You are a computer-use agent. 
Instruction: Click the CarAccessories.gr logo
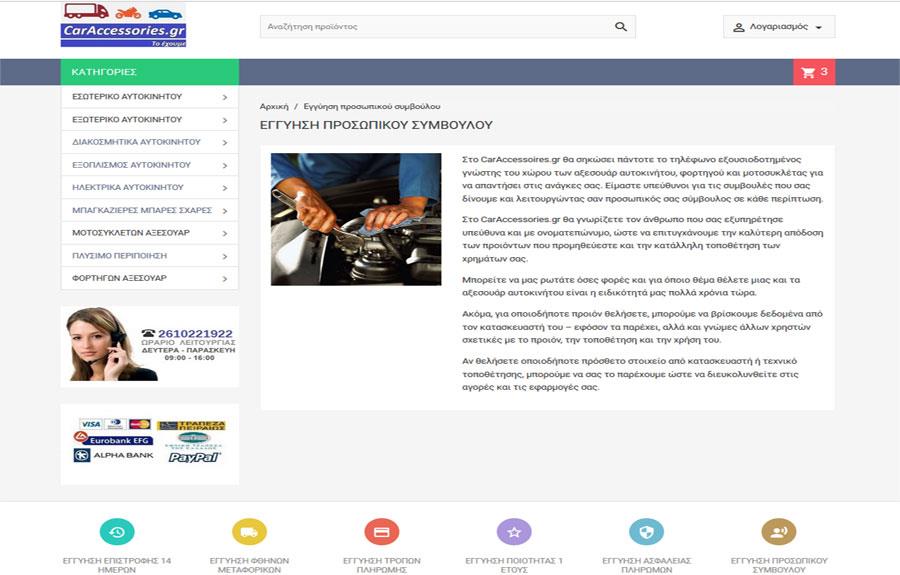[123, 25]
